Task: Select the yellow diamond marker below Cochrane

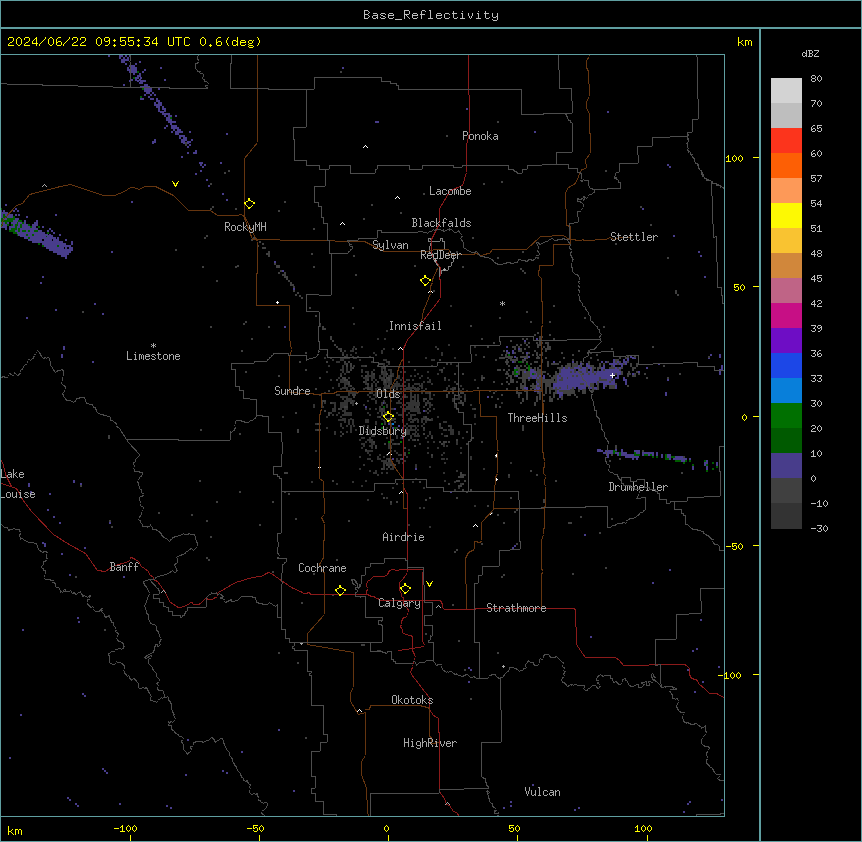Action: pyautogui.click(x=340, y=590)
